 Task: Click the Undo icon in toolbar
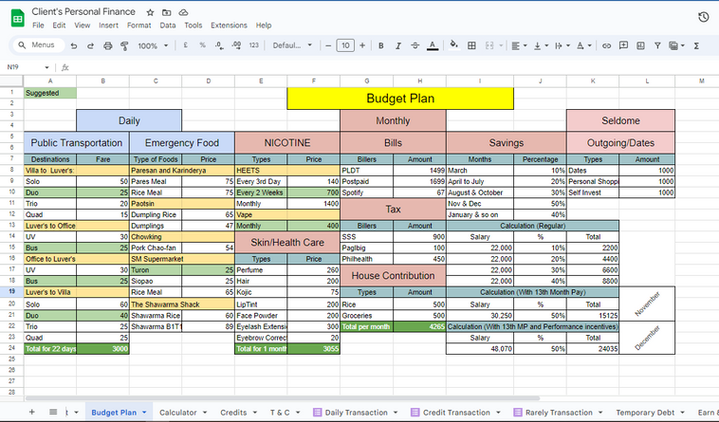tap(74, 45)
